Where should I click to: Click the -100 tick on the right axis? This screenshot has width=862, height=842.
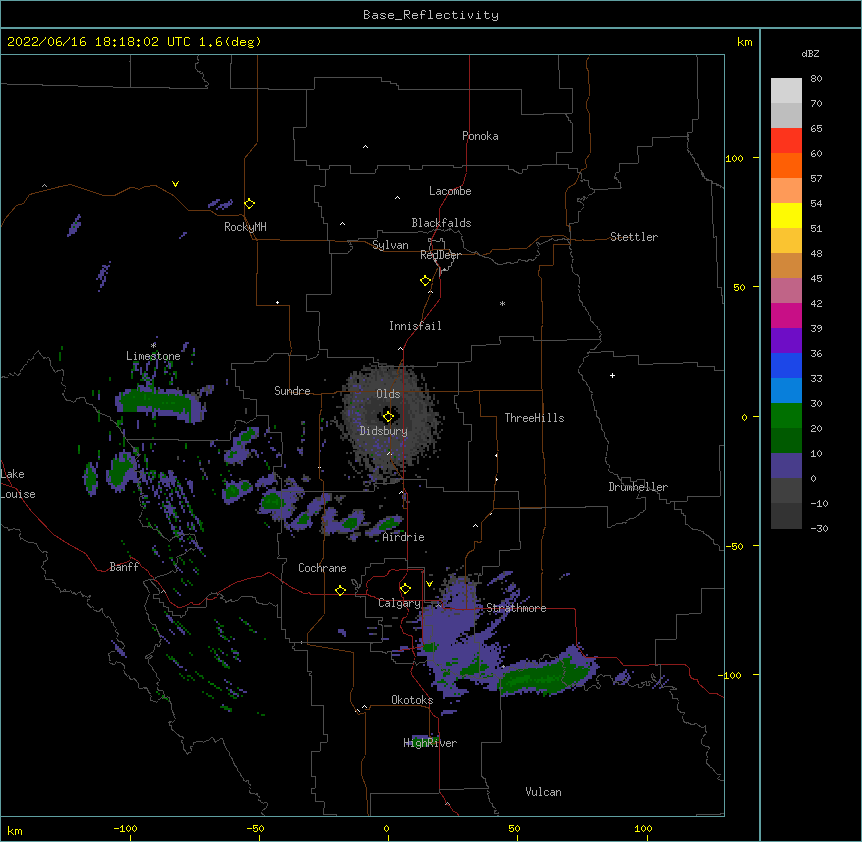coord(732,675)
